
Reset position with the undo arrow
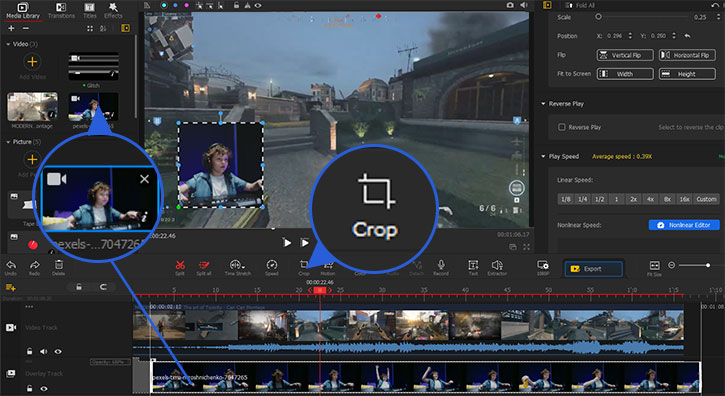tap(688, 36)
